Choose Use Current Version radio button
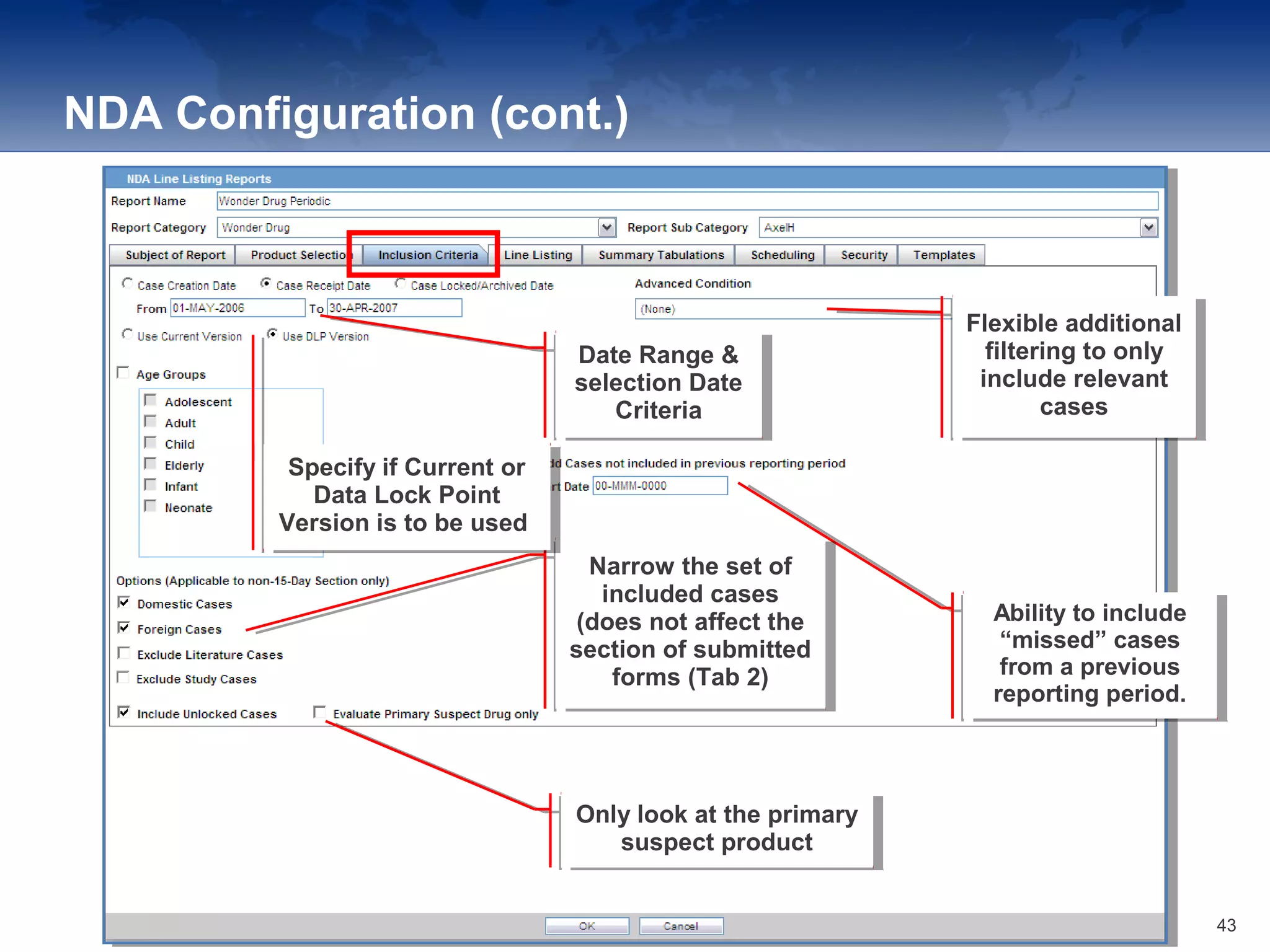Screen dimensions: 1270x952 [x=127, y=334]
